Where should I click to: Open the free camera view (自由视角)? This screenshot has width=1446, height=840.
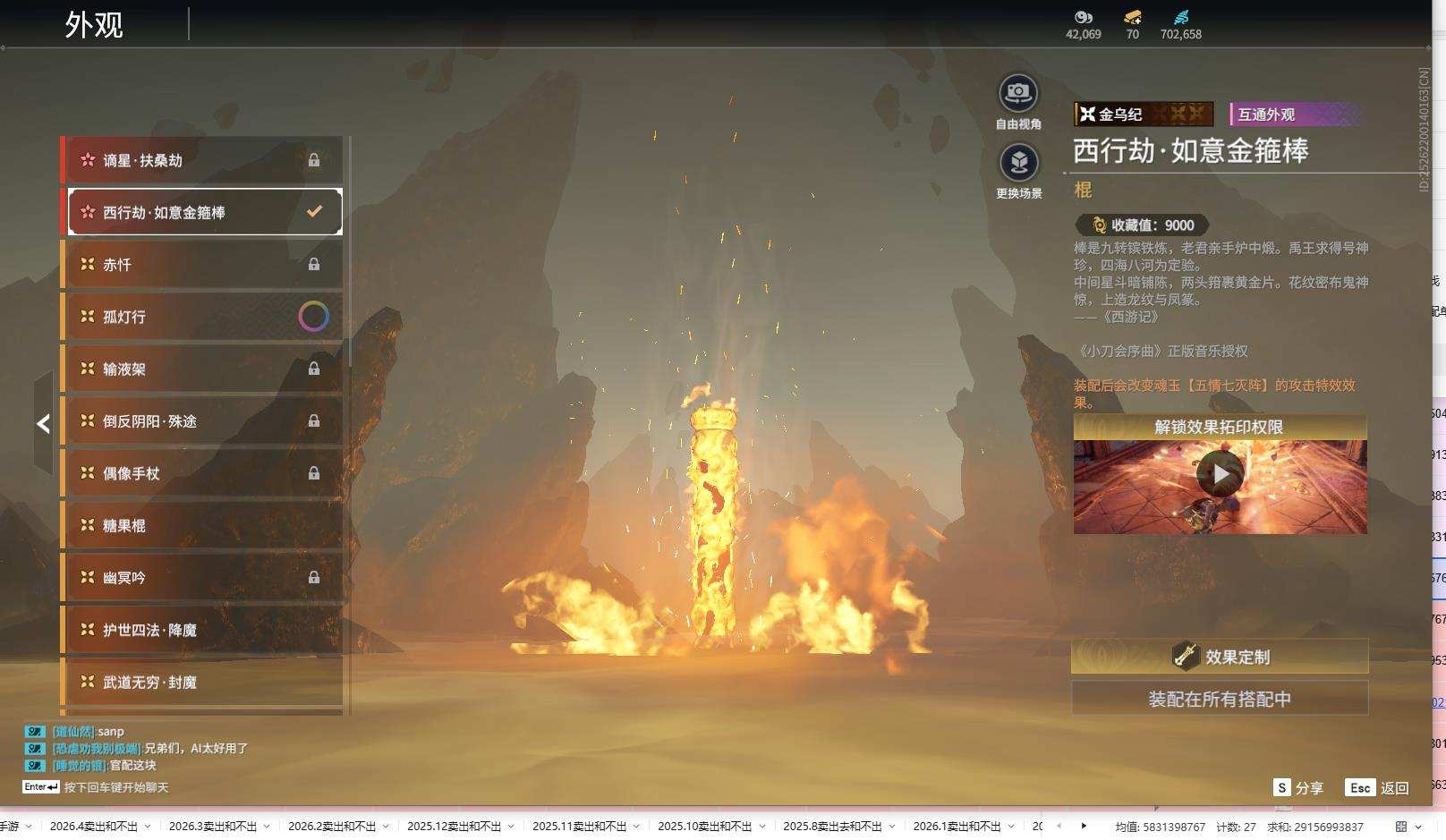1017,94
